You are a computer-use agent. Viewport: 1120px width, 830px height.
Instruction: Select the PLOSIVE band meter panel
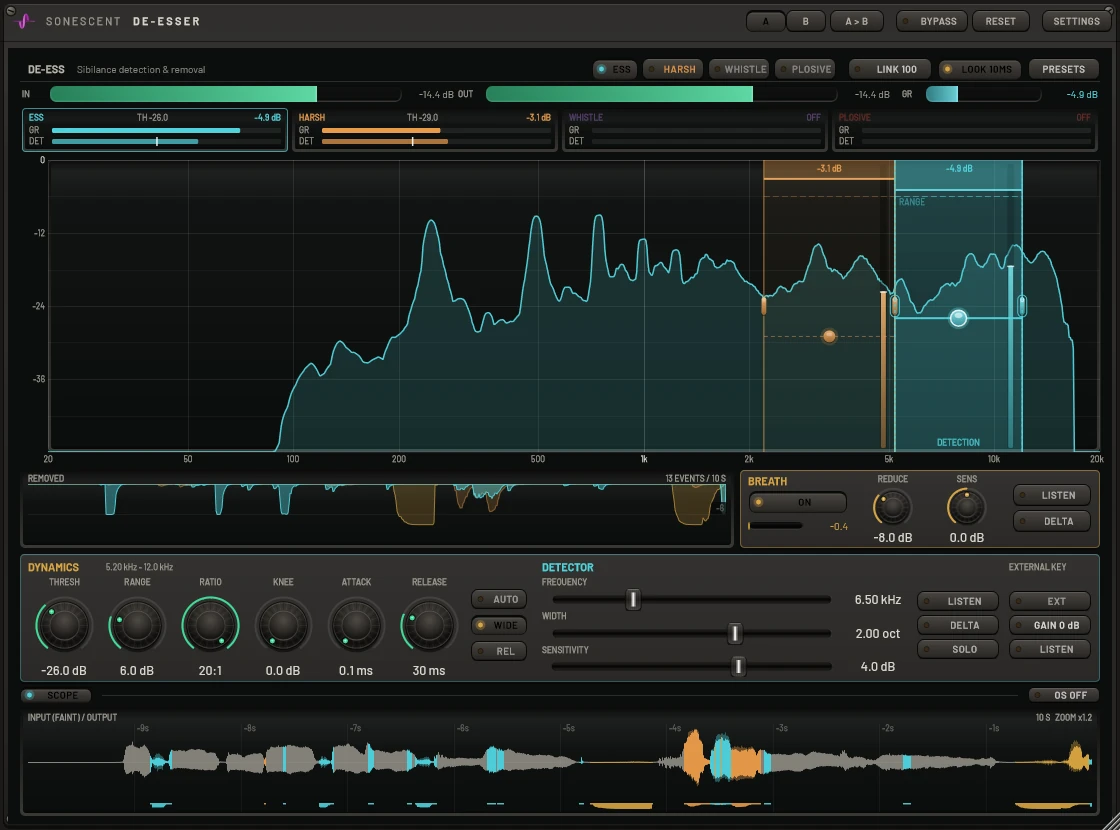965,130
